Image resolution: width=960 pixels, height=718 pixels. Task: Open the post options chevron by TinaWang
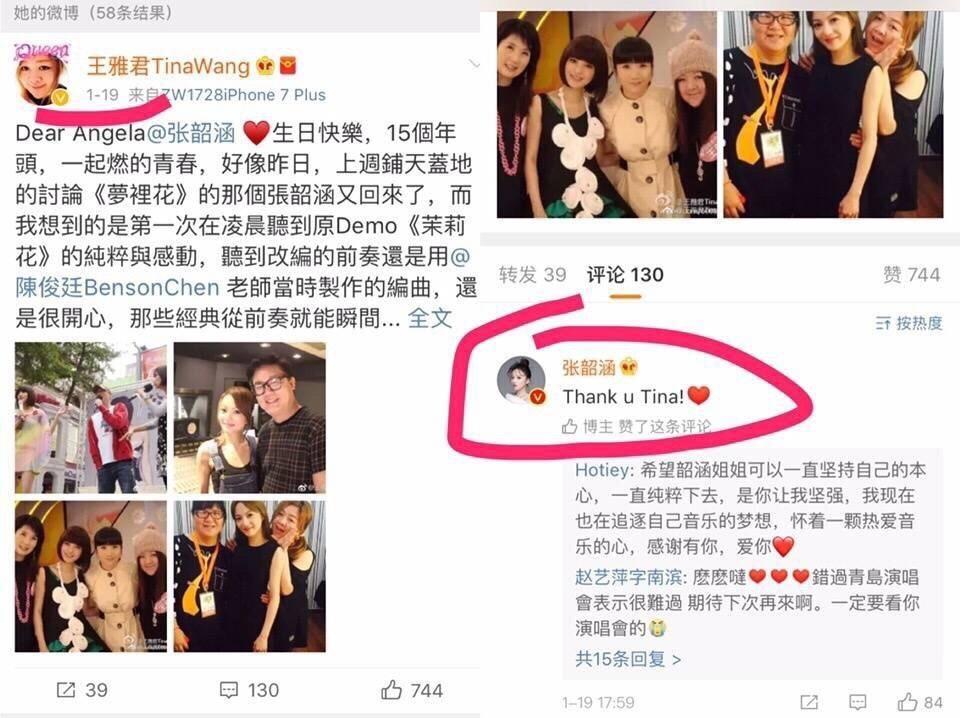point(473,64)
